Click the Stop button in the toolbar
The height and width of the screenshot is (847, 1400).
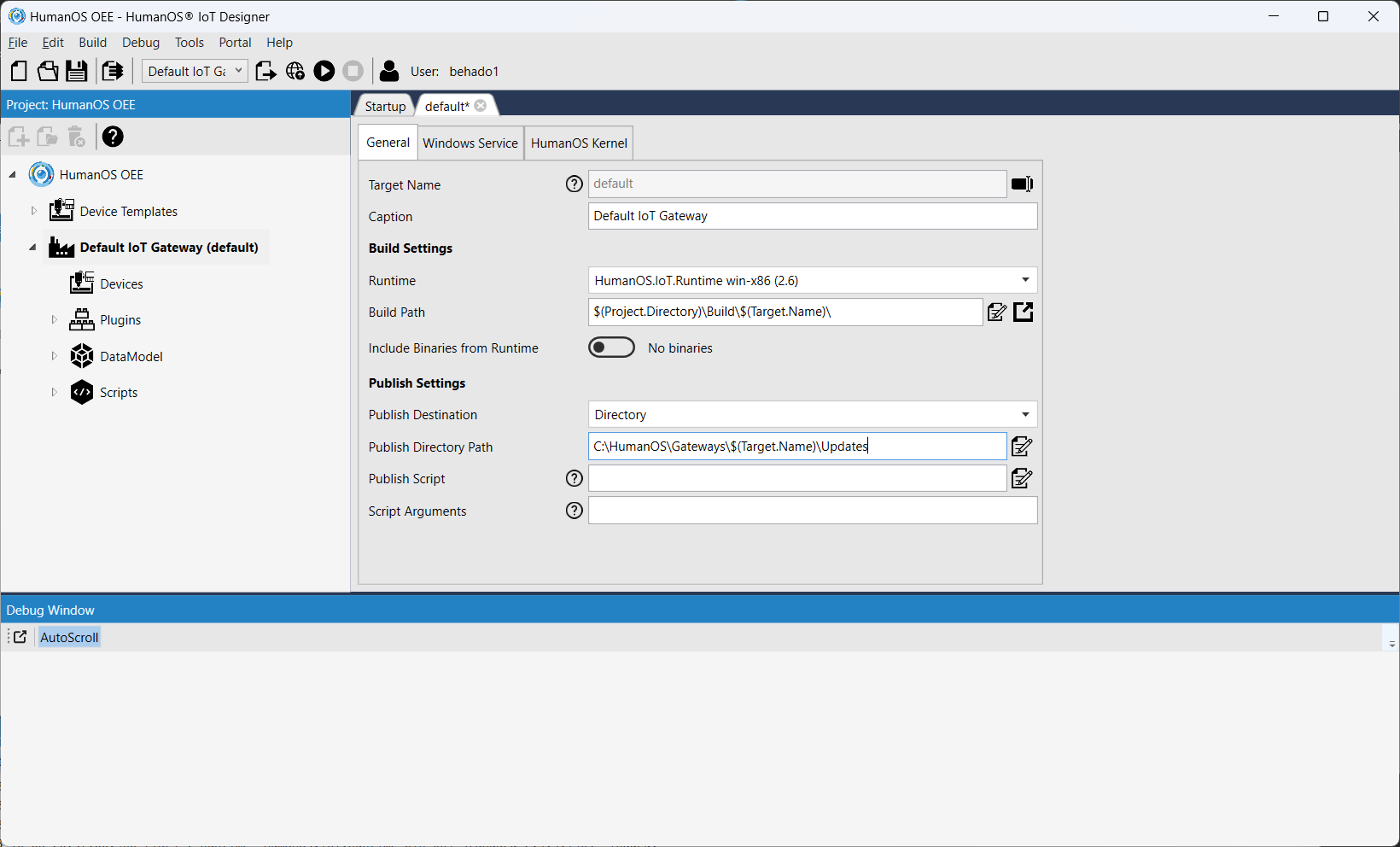(353, 71)
